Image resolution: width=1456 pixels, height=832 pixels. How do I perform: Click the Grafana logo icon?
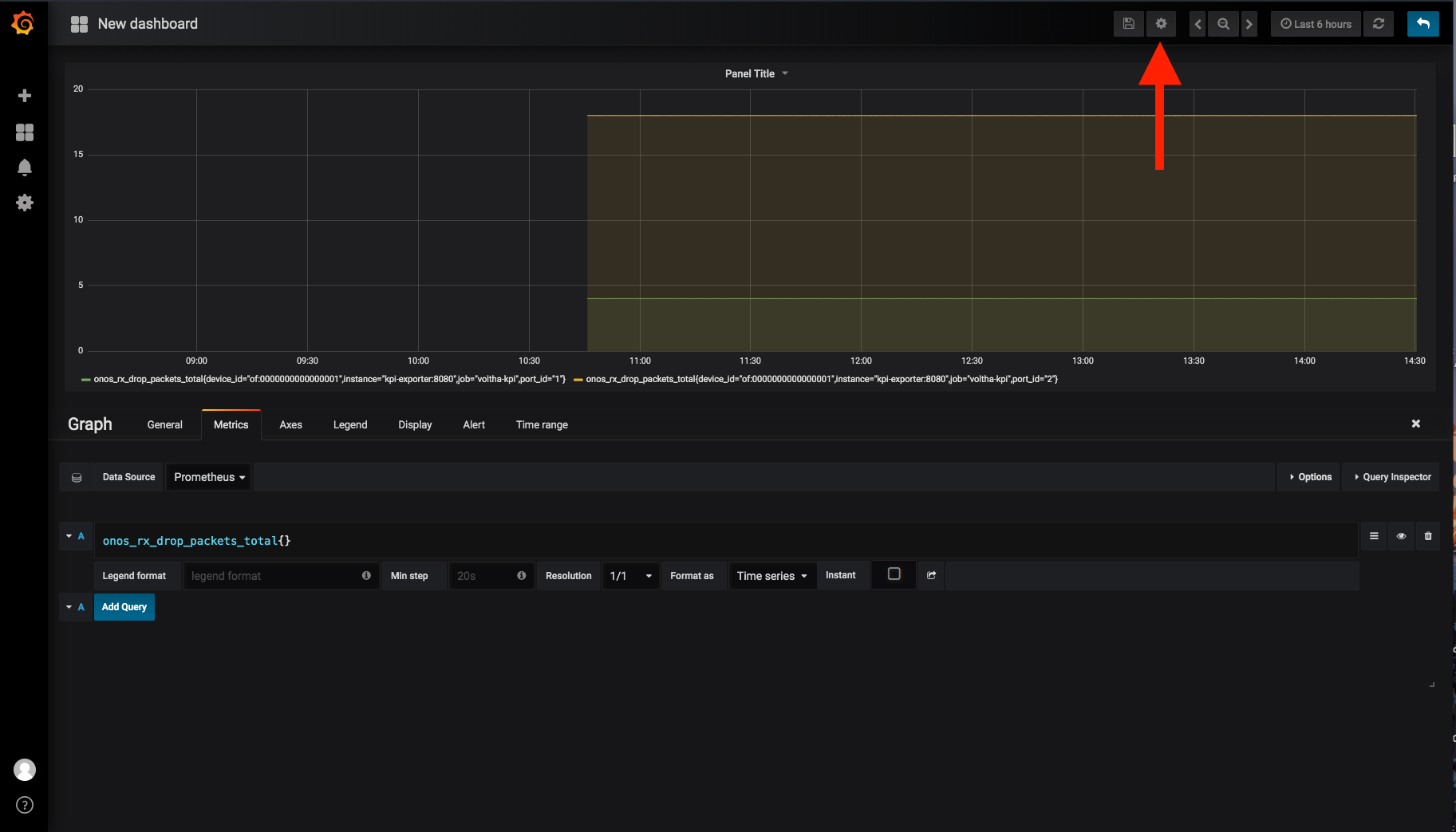click(23, 23)
